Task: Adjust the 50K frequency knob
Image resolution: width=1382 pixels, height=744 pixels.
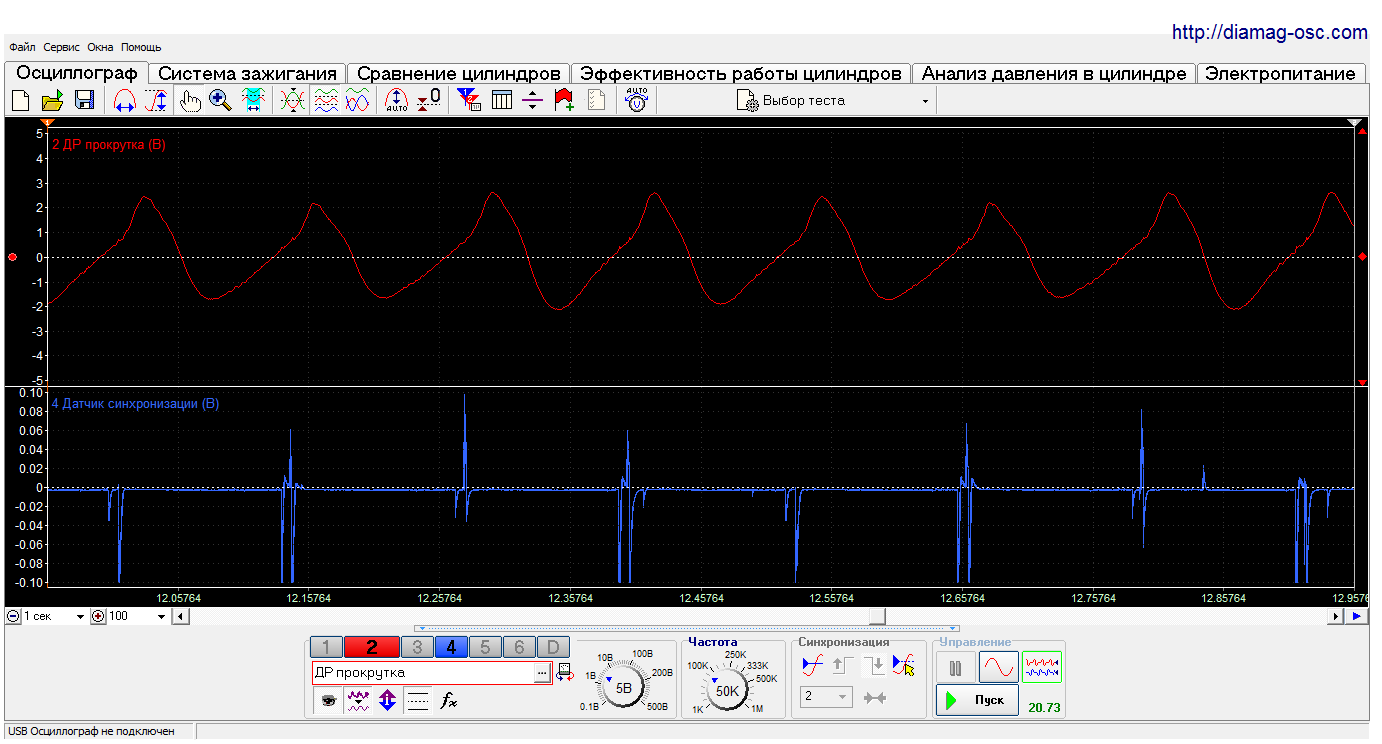Action: [x=728, y=690]
